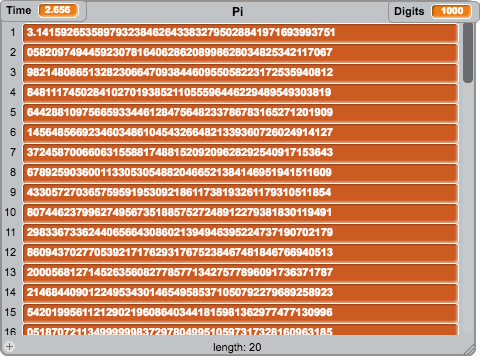The width and height of the screenshot is (480, 360).
Task: Click the vertical scrollbar thumb of Pi list
Action: (468, 53)
